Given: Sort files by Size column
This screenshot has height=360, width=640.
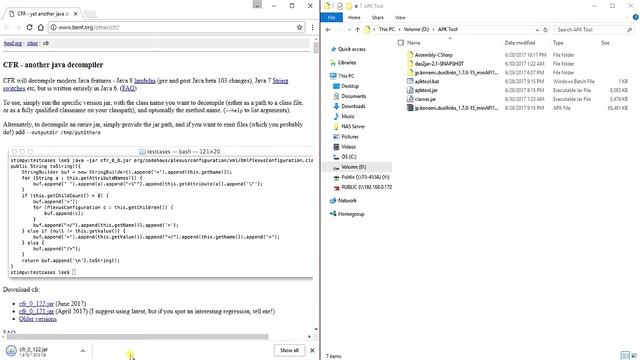Looking at the screenshot, I should [605, 43].
